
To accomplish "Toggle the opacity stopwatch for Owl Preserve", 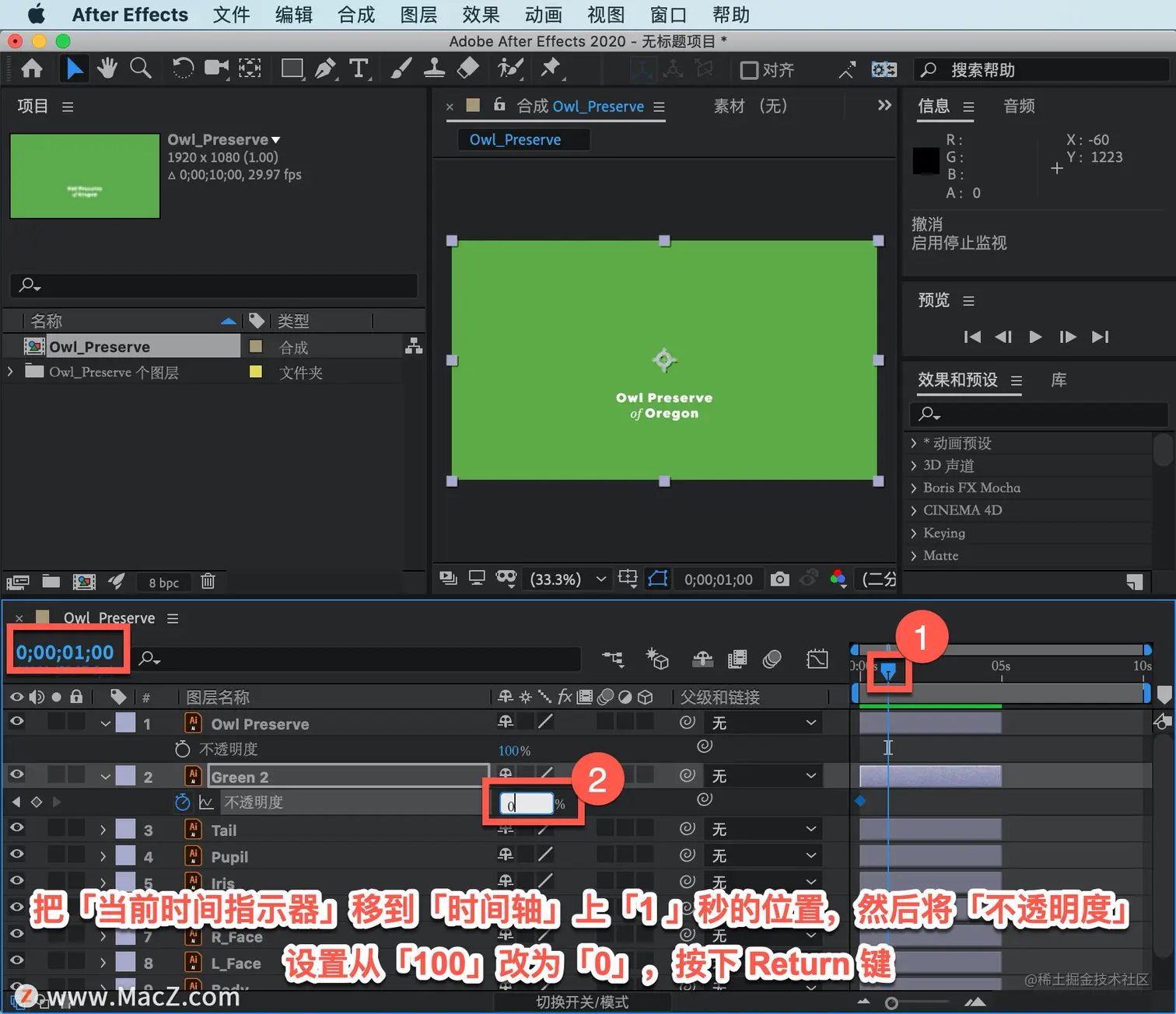I will point(182,749).
